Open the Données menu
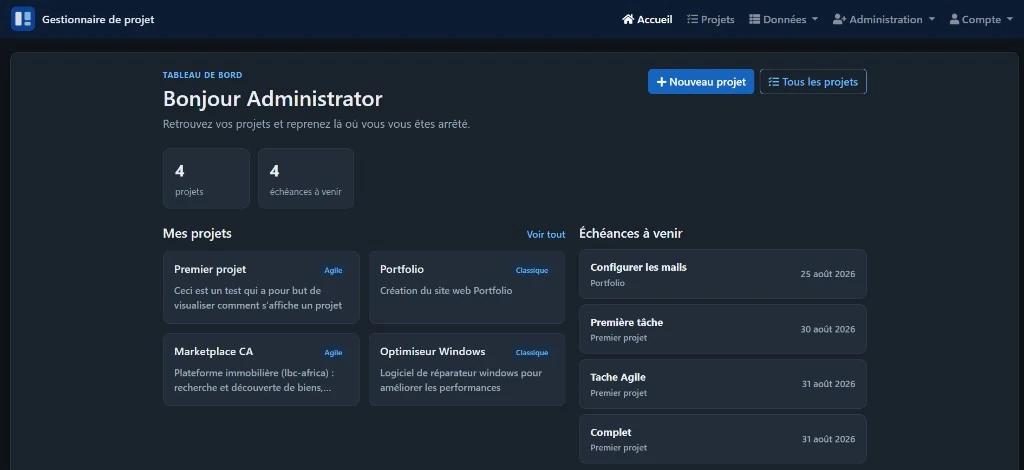 point(784,20)
